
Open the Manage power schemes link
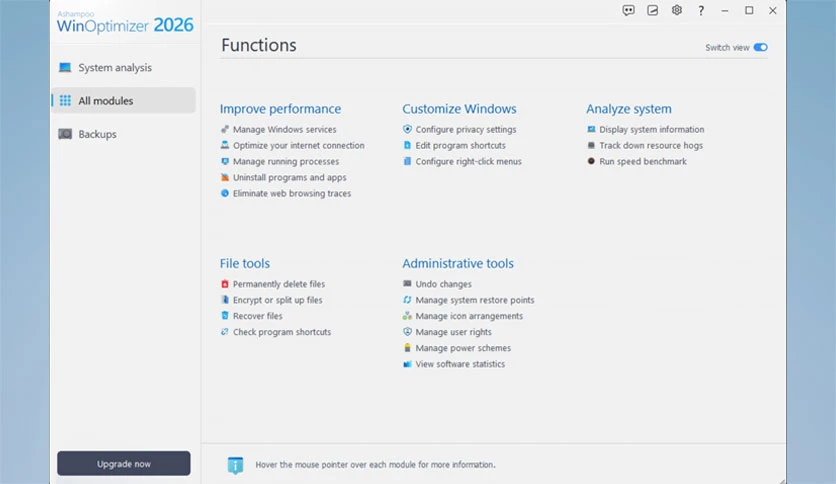(x=463, y=348)
